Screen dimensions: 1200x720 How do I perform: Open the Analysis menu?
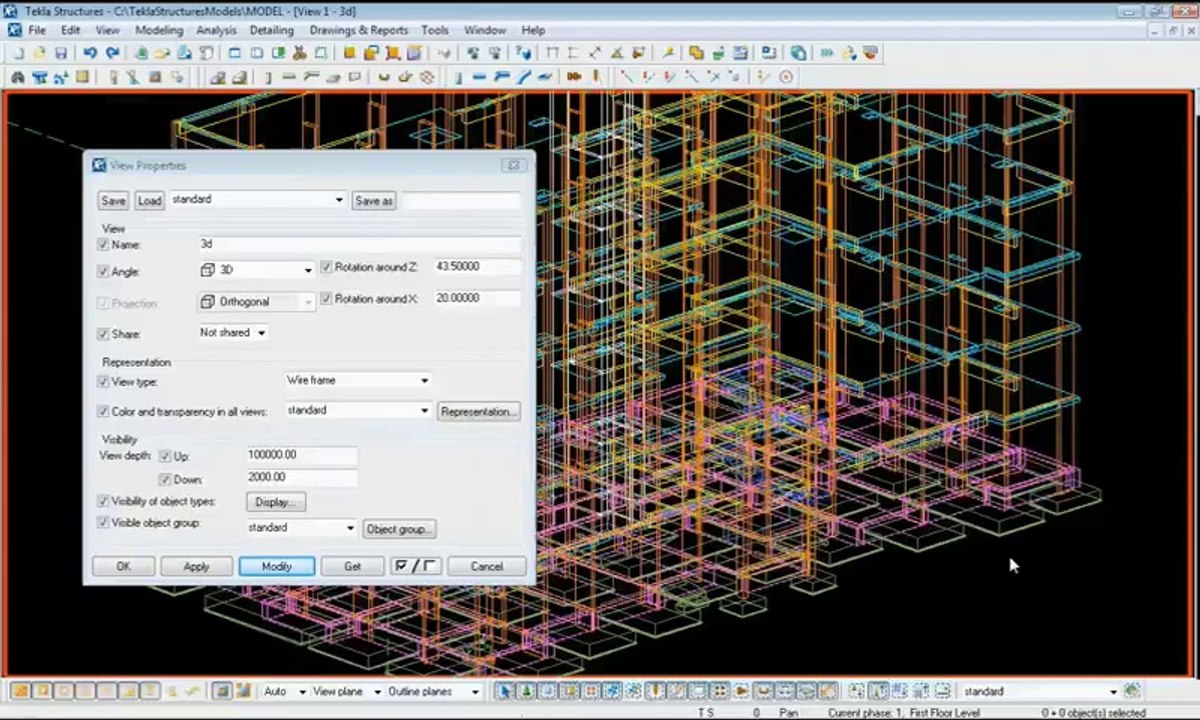click(x=216, y=30)
